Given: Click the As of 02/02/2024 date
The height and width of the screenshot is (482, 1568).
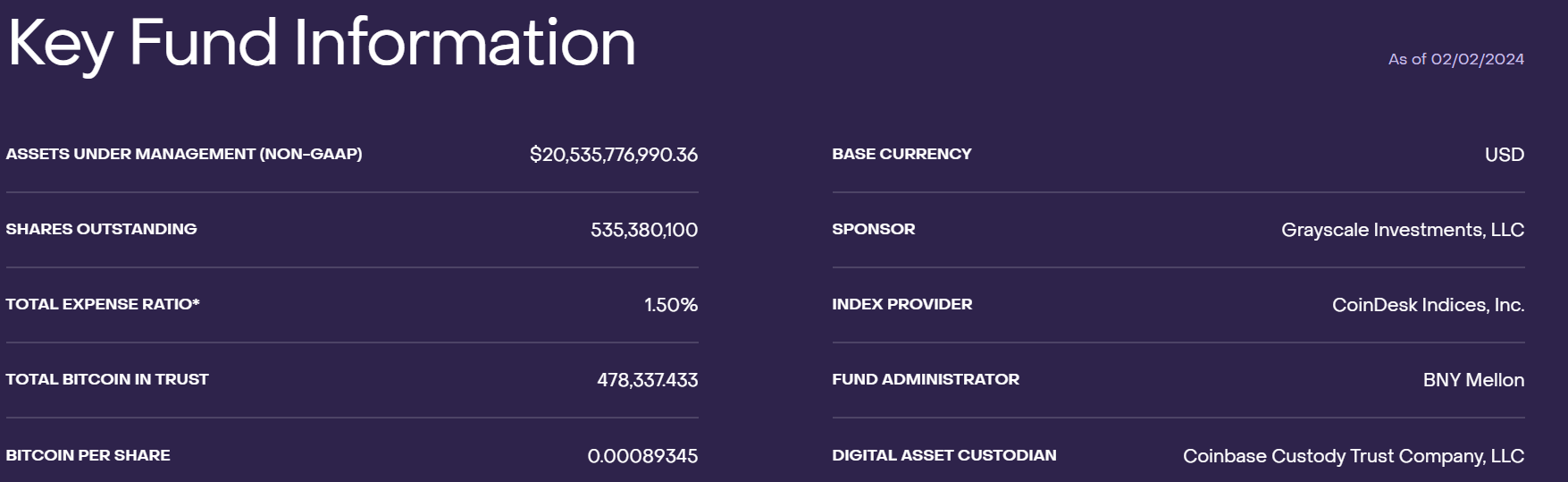Looking at the screenshot, I should pos(1455,59).
